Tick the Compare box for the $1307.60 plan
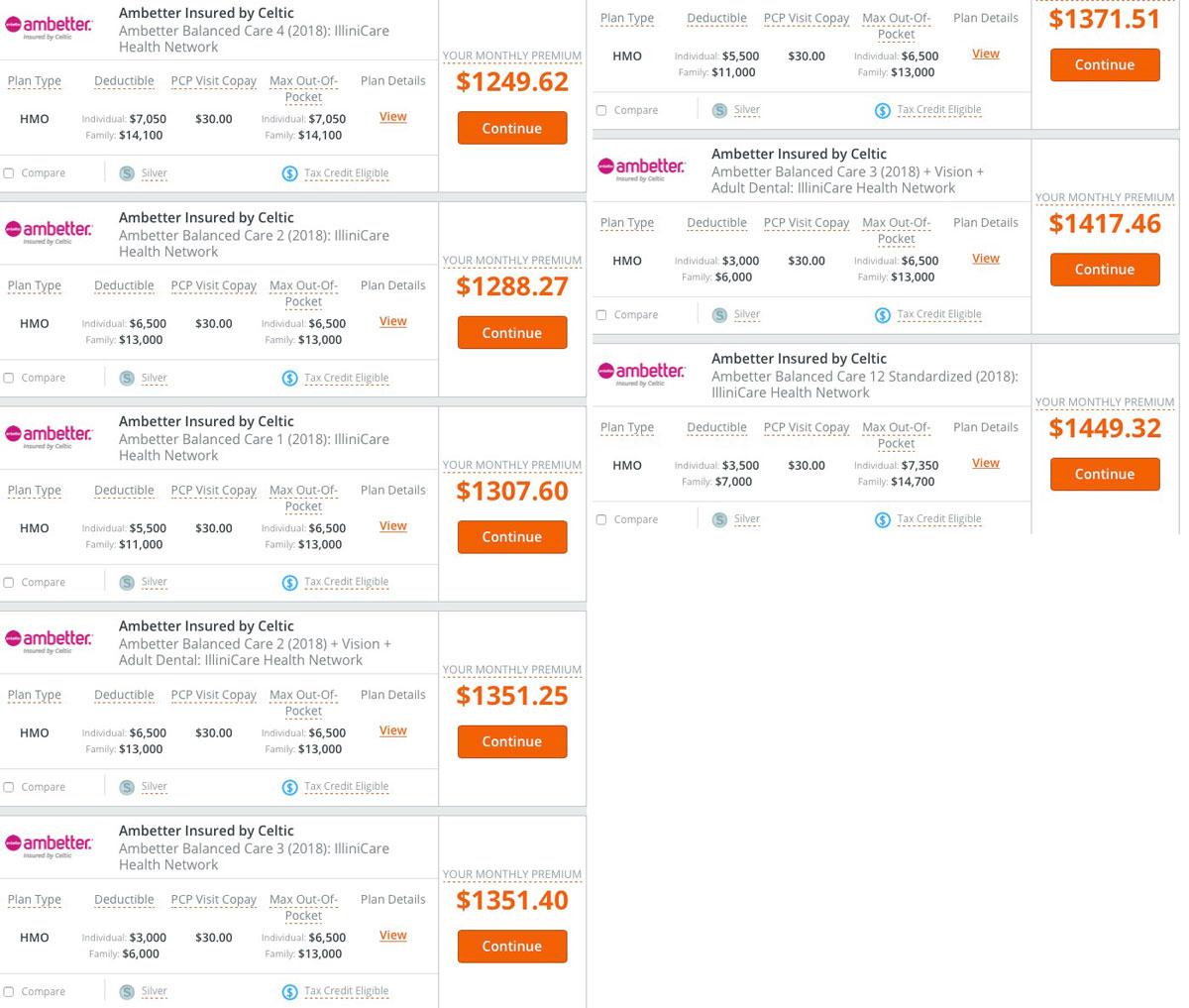This screenshot has height=1008, width=1189. point(9,583)
